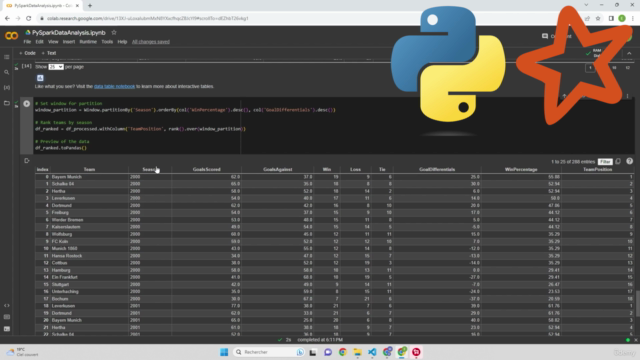Click the notebook title PySparkDataAnalysis.ipynb
This screenshot has width=640, height=360.
(69, 33)
